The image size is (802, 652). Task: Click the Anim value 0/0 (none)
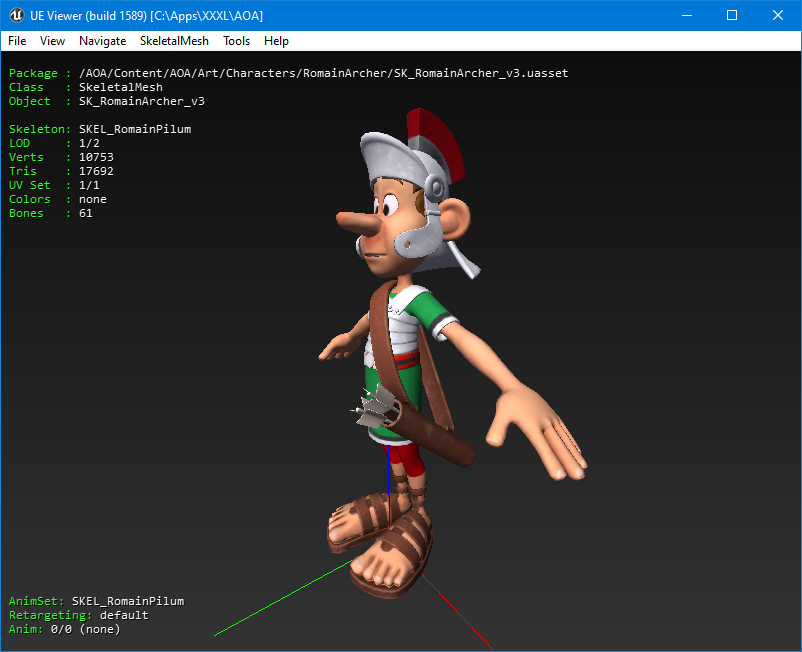tap(85, 629)
